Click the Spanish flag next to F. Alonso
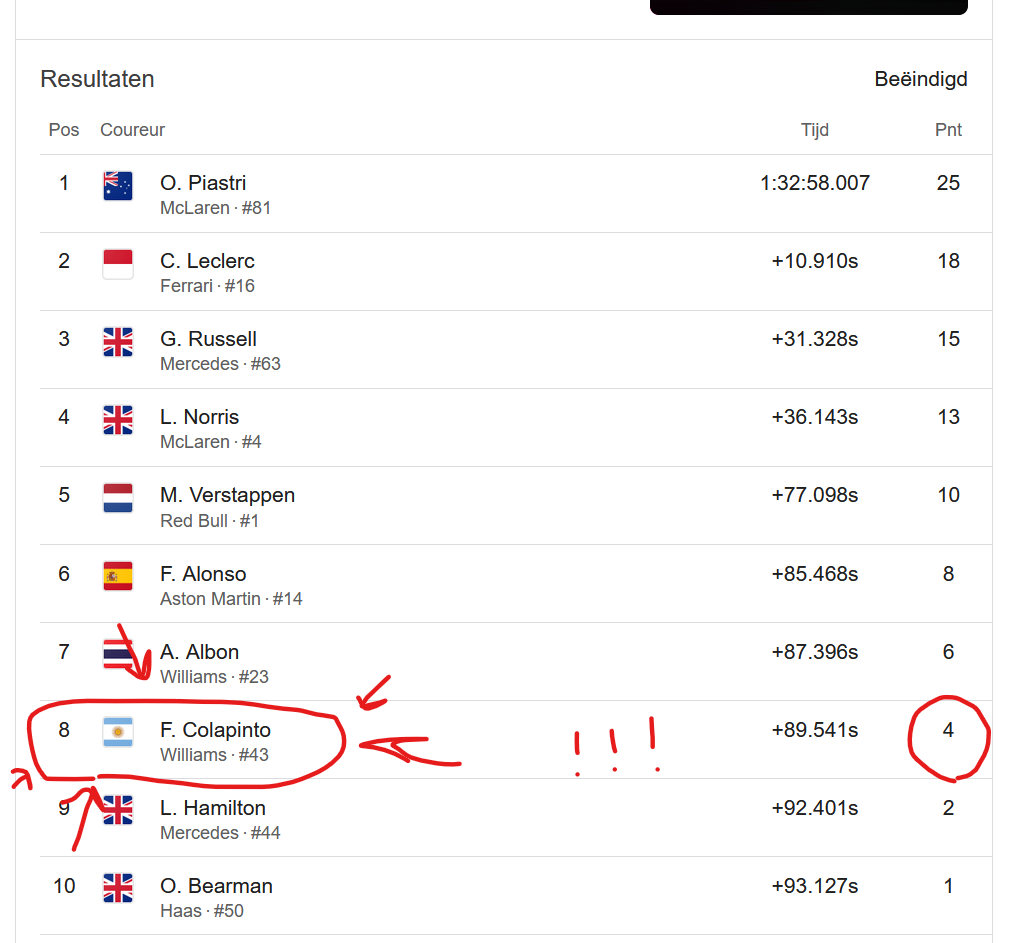 point(118,576)
